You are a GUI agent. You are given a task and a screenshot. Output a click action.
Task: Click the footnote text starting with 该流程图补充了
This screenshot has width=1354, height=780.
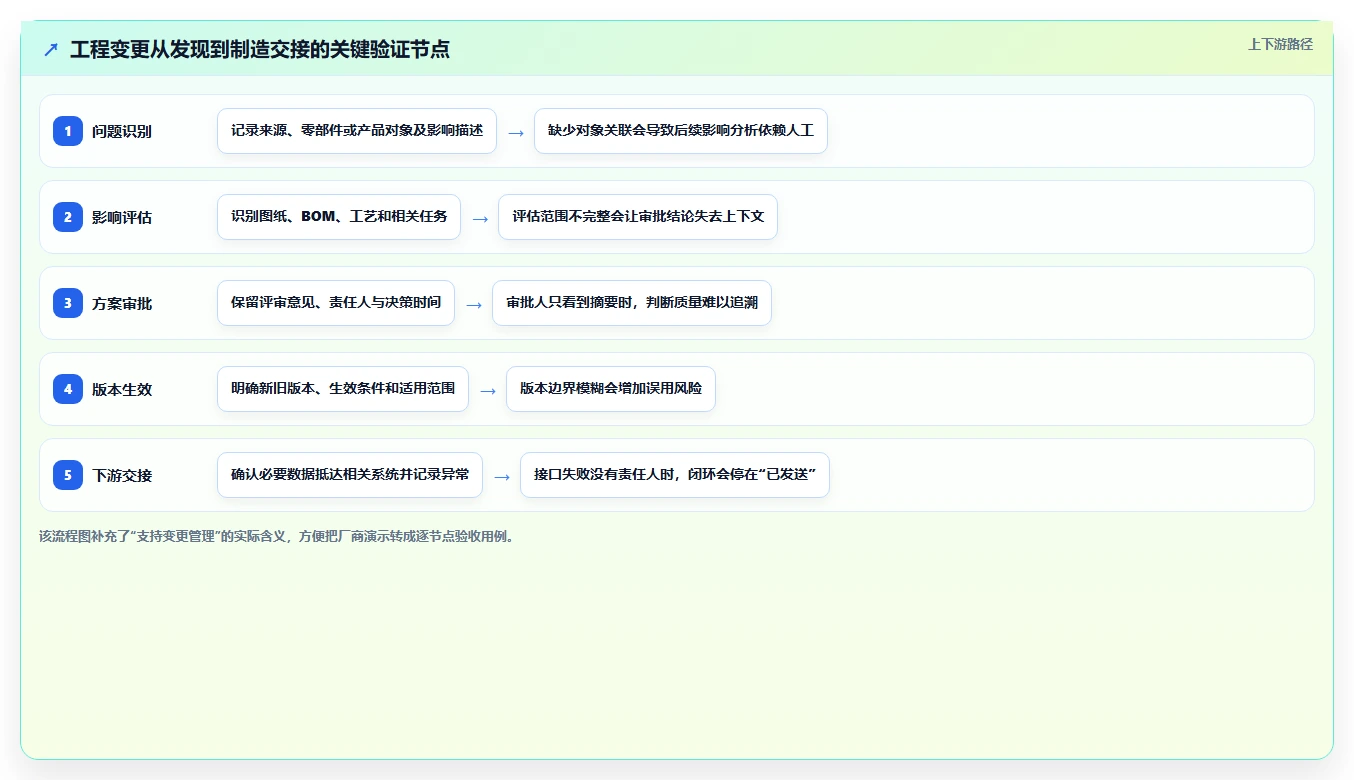[x=279, y=536]
